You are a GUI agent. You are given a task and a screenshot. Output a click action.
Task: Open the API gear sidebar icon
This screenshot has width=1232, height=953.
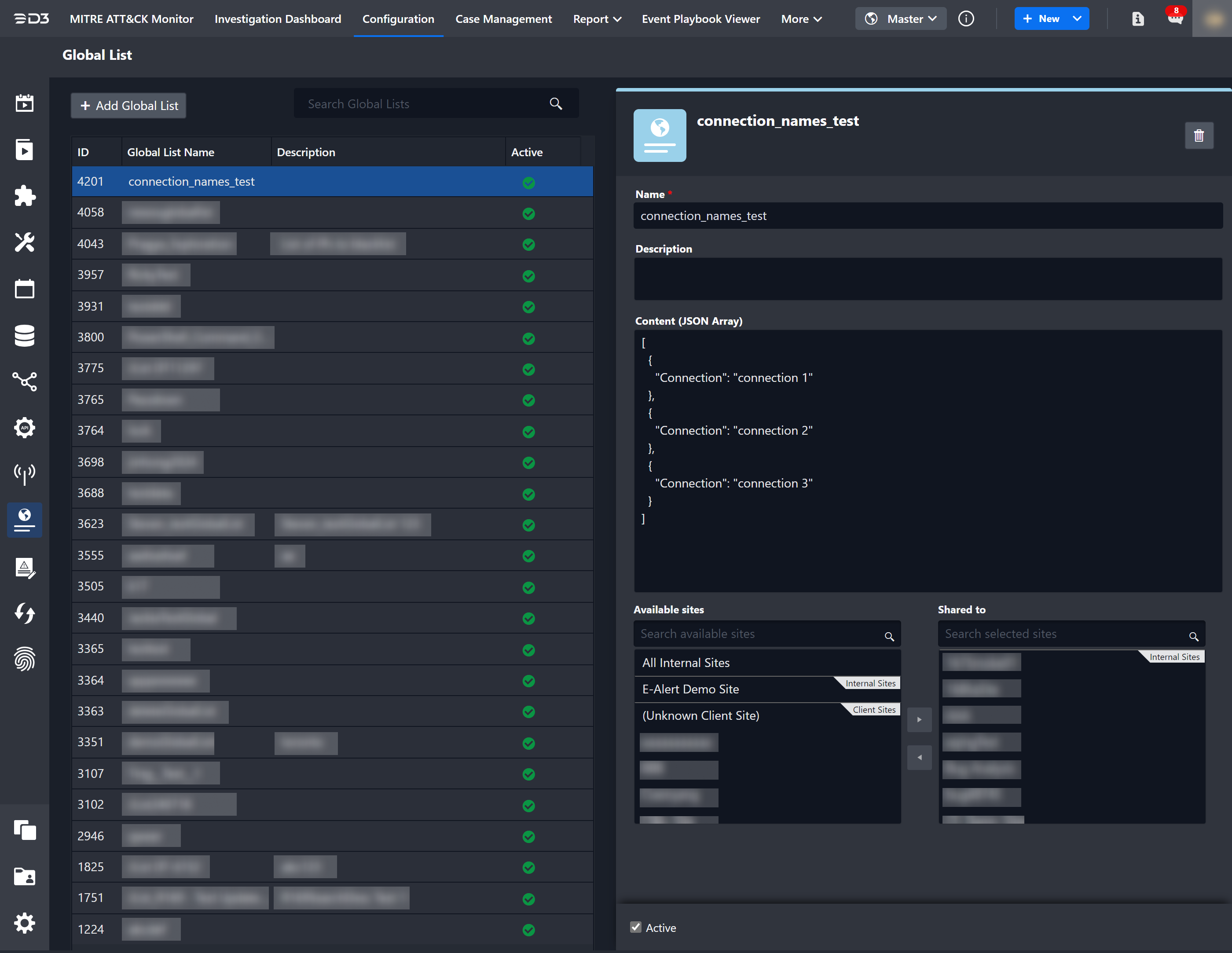24,428
